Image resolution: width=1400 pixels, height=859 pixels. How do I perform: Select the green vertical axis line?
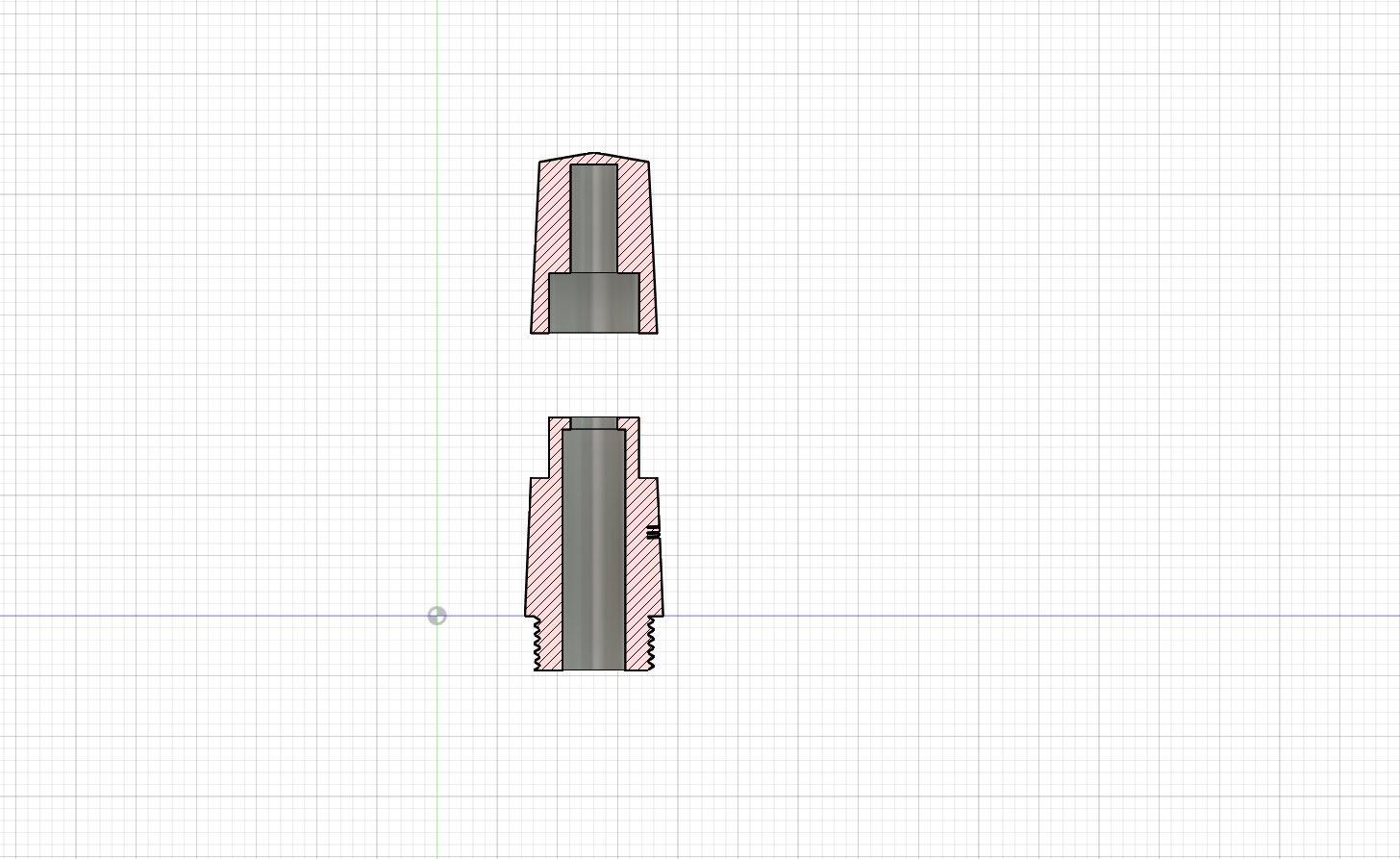tap(437, 289)
